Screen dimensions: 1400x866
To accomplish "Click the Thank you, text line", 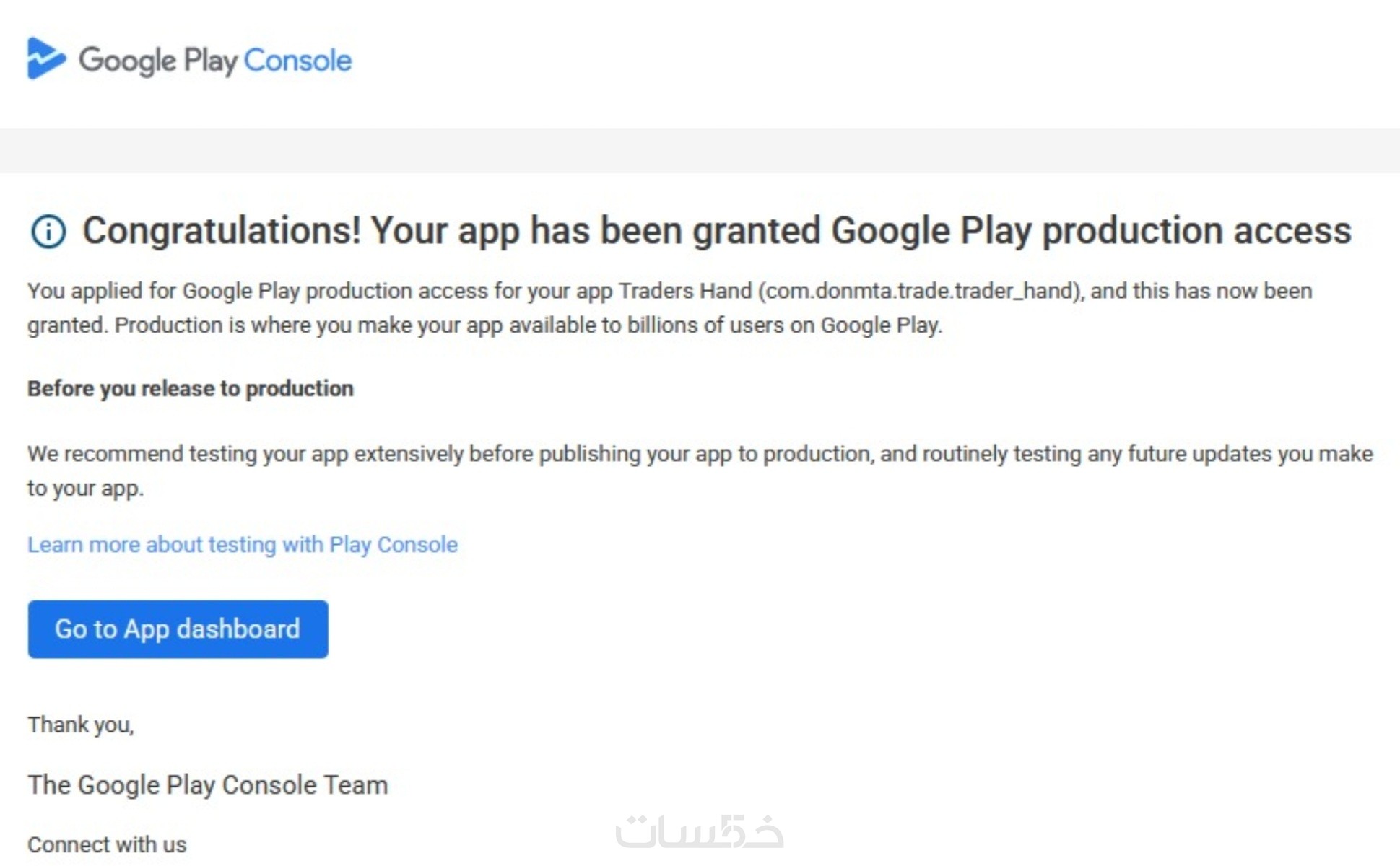I will pos(81,725).
